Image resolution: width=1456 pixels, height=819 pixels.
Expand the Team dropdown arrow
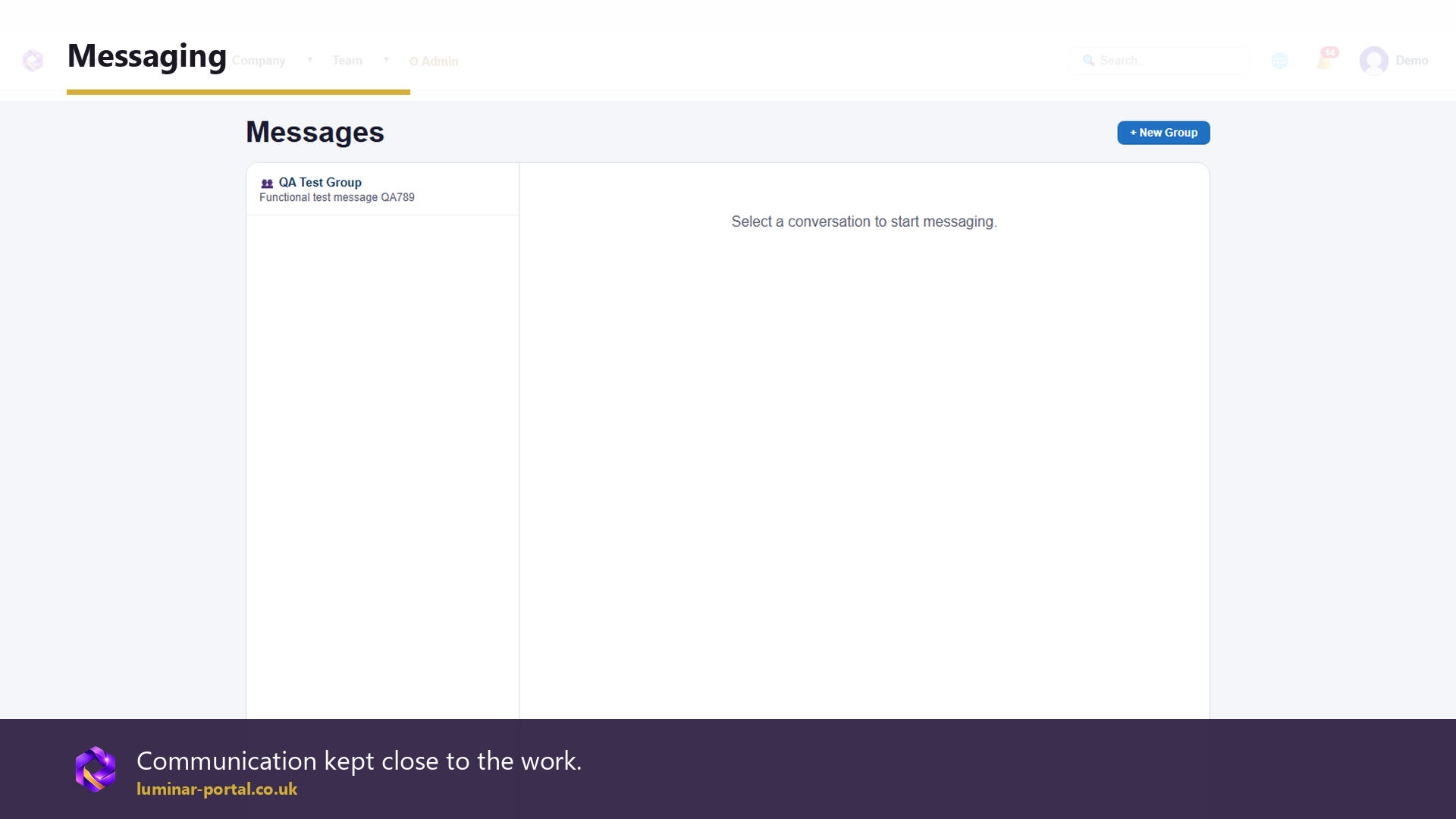[x=386, y=60]
